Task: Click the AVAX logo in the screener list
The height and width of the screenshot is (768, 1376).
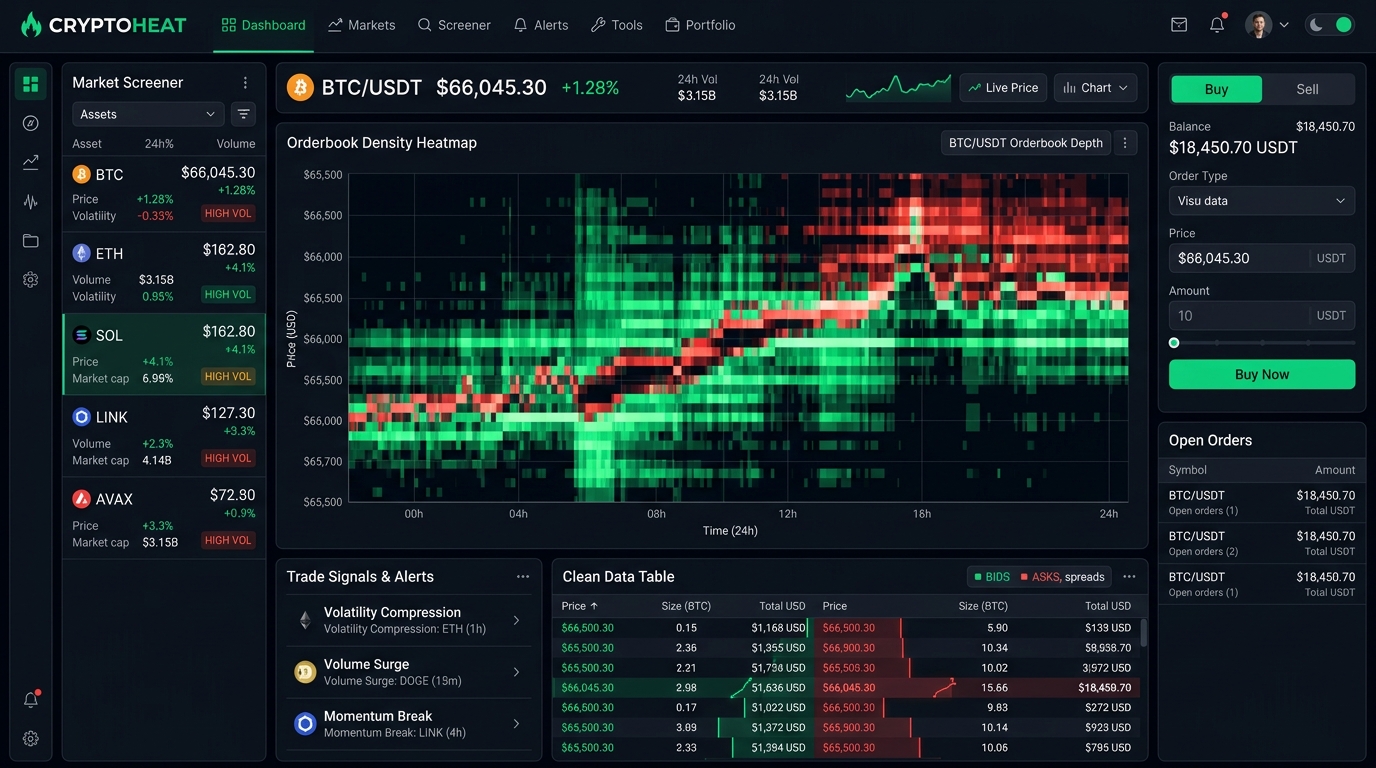Action: (82, 498)
